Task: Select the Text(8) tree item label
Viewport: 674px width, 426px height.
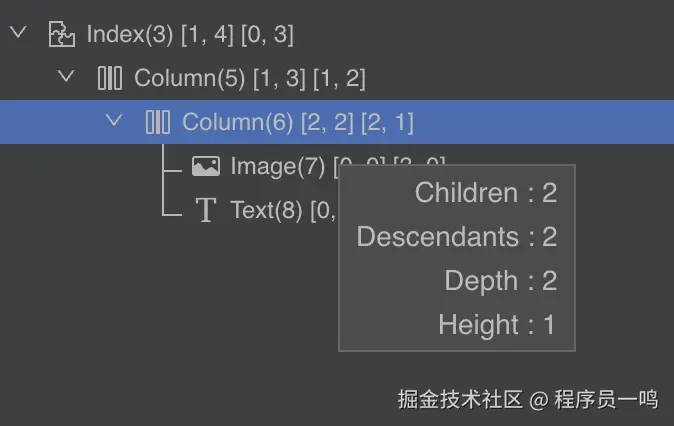Action: (270, 210)
